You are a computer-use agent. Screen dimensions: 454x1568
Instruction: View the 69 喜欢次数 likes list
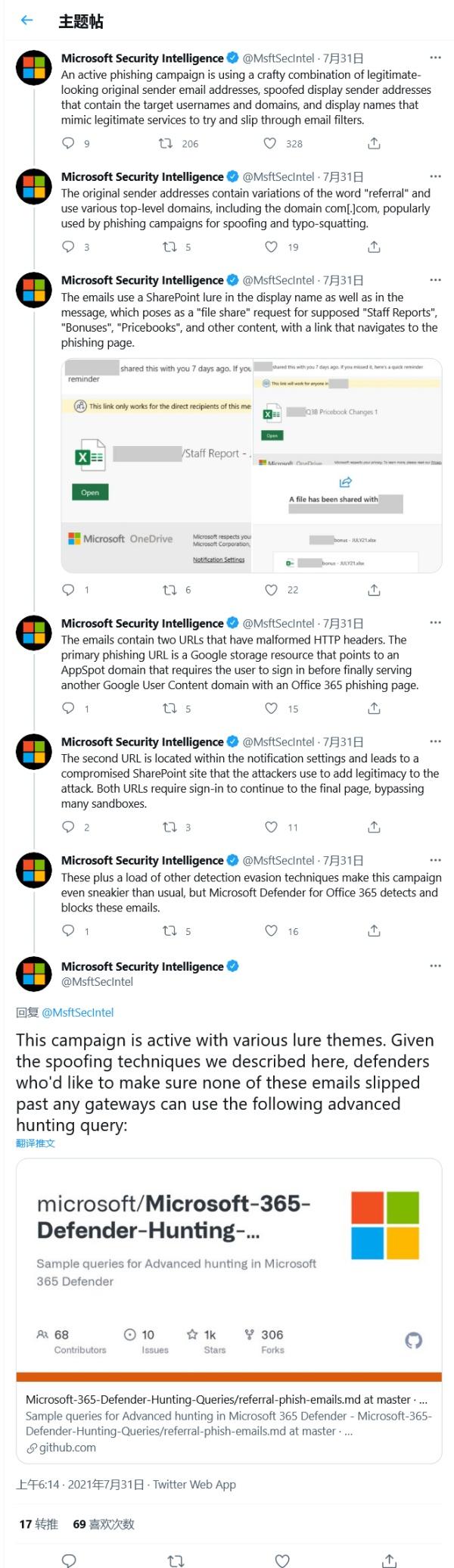(104, 1524)
